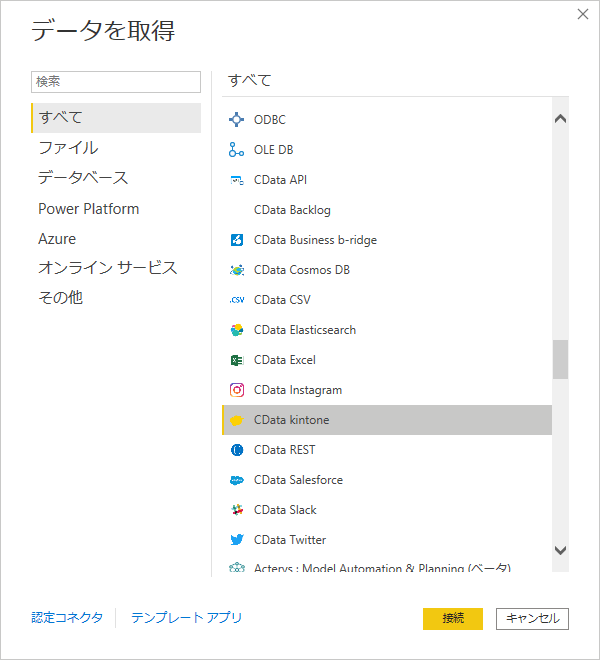Select the CData Backlog entry
600x660 pixels.
(x=387, y=210)
